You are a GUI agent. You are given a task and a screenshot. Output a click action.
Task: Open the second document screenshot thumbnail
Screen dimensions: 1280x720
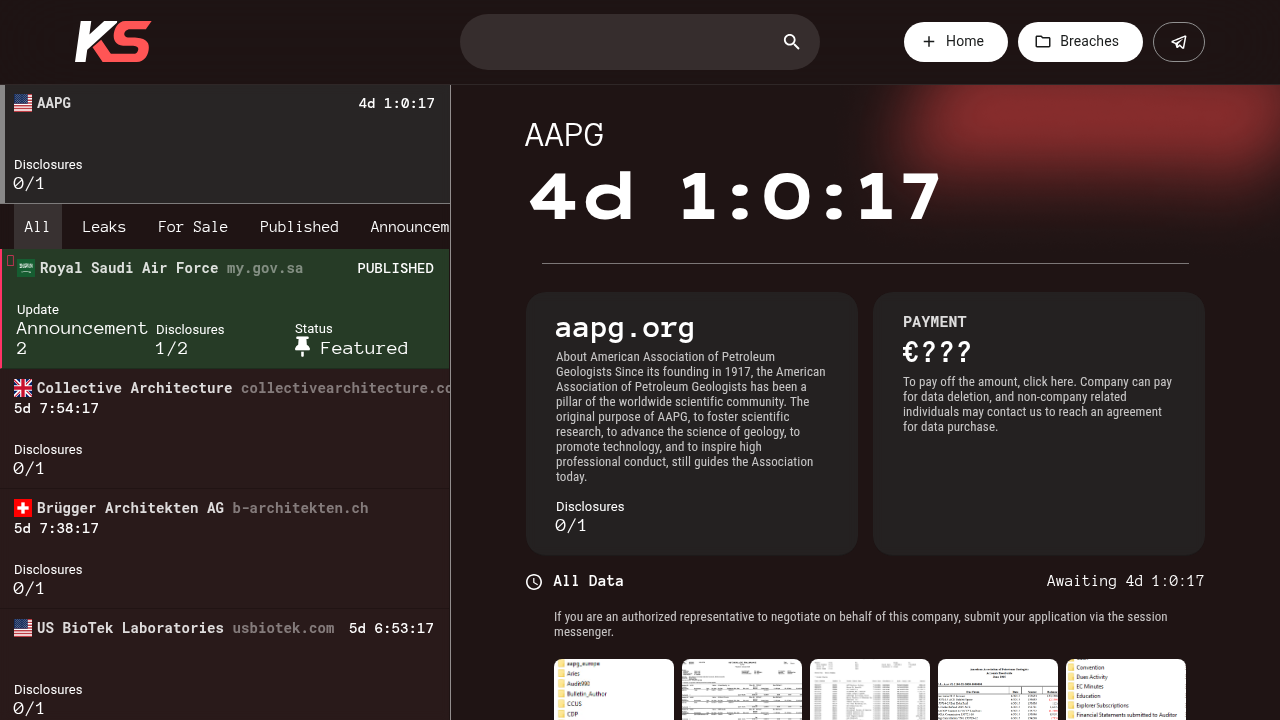pos(742,689)
